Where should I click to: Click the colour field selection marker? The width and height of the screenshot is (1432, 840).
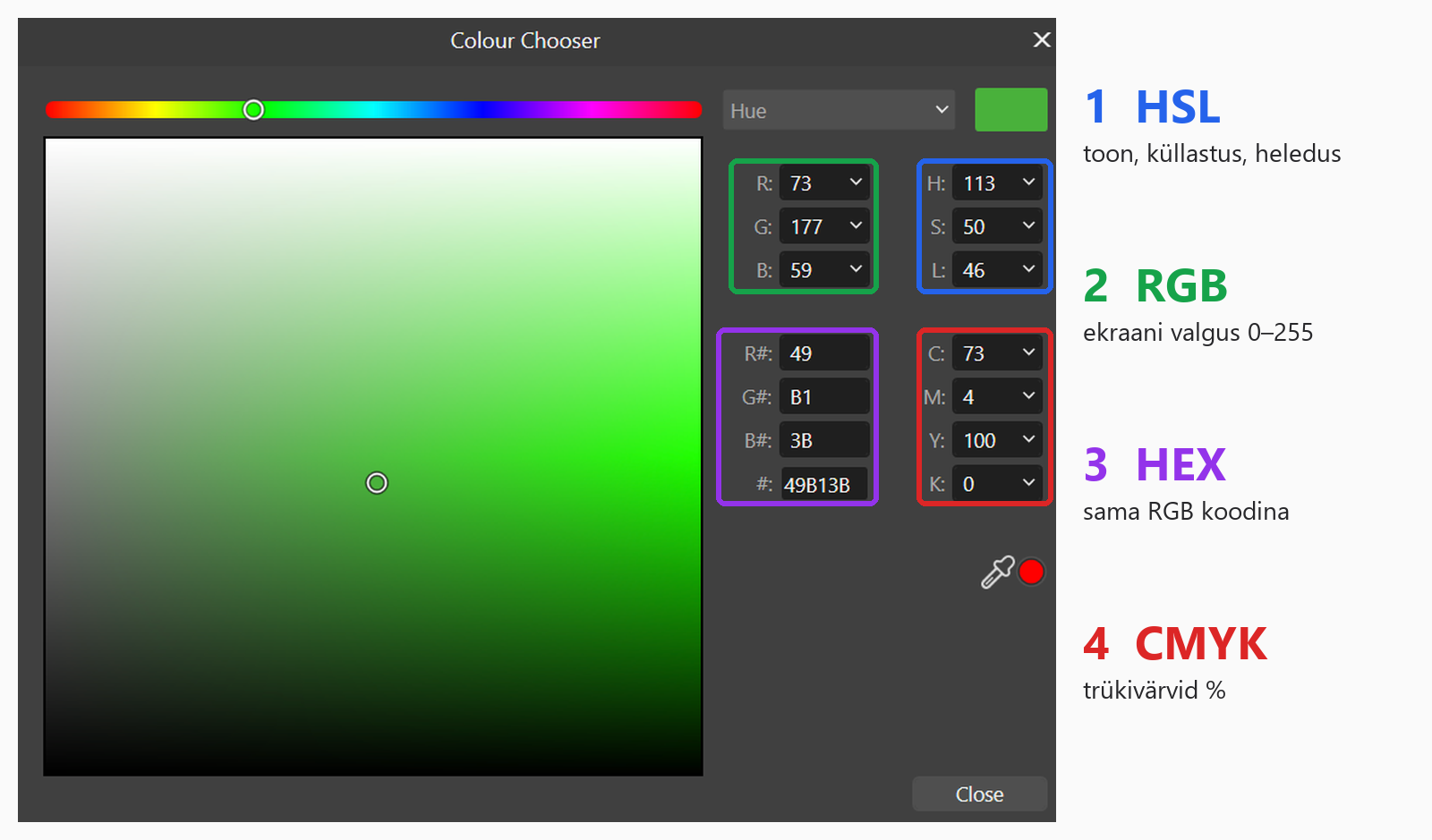pos(377,483)
